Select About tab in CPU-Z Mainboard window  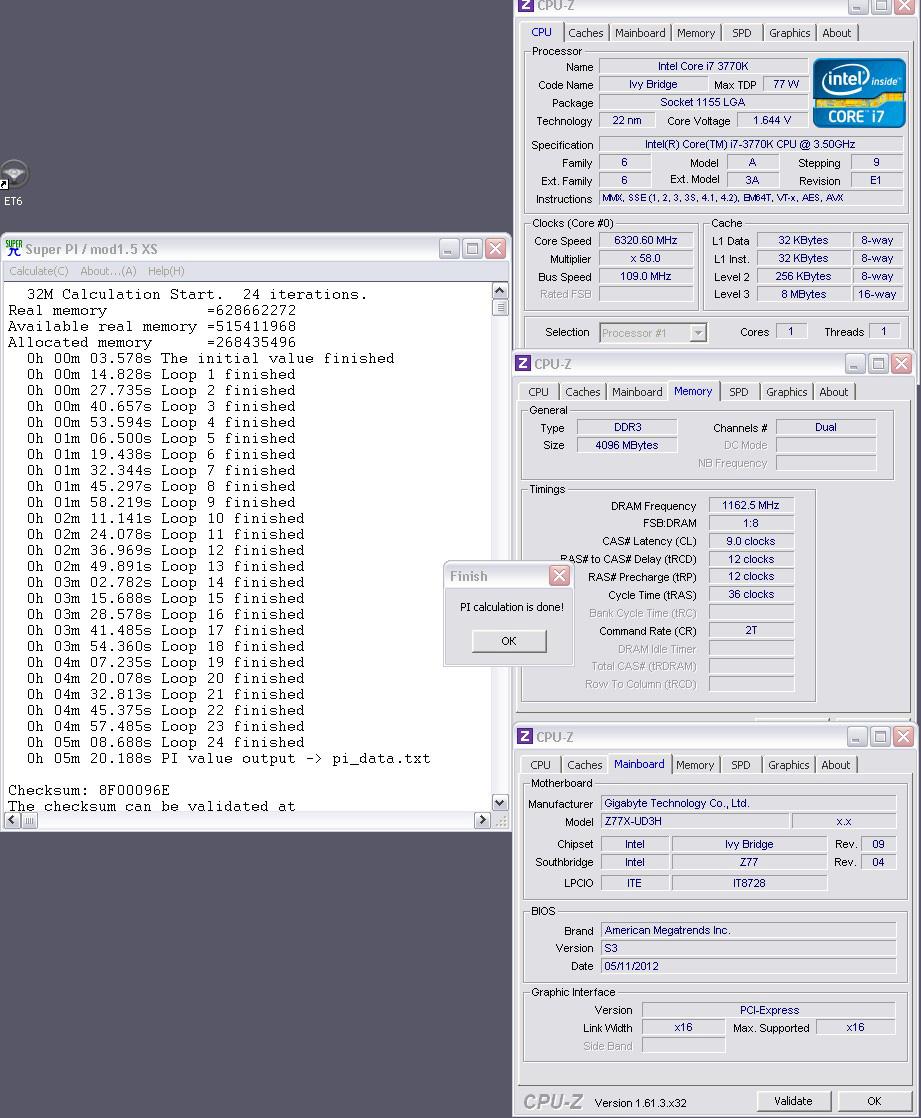pyautogui.click(x=835, y=765)
